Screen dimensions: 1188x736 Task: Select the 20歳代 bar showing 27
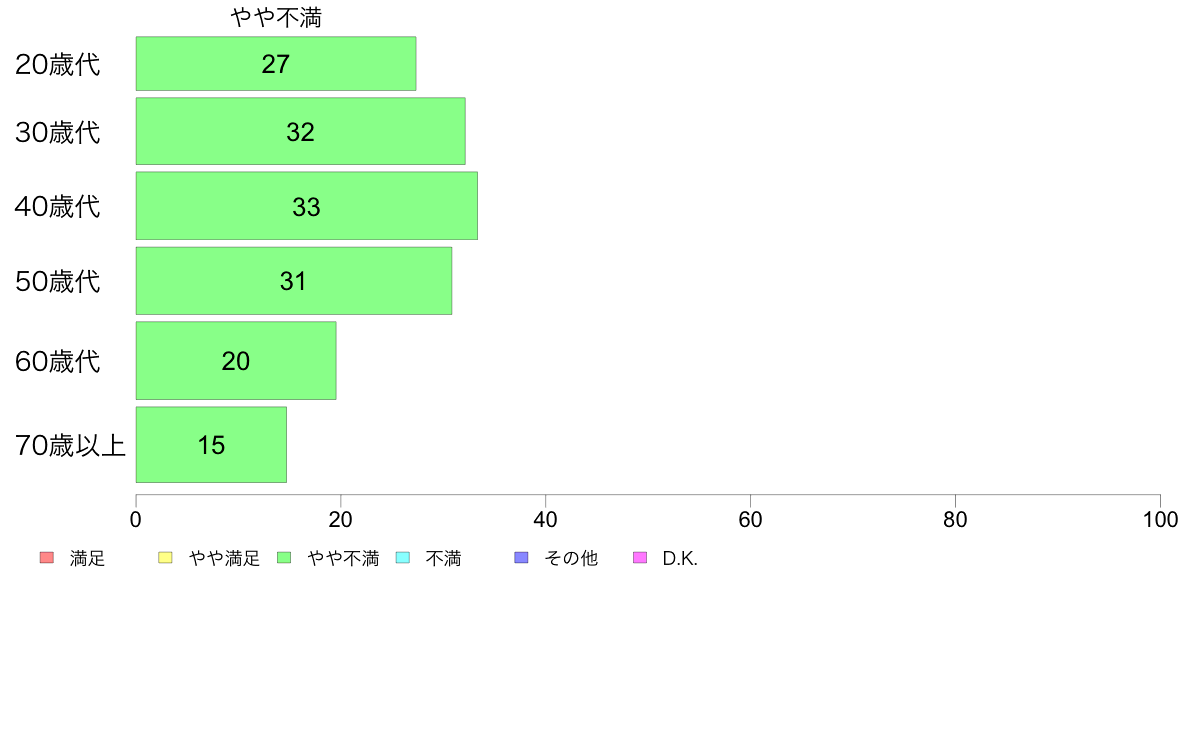[x=276, y=64]
